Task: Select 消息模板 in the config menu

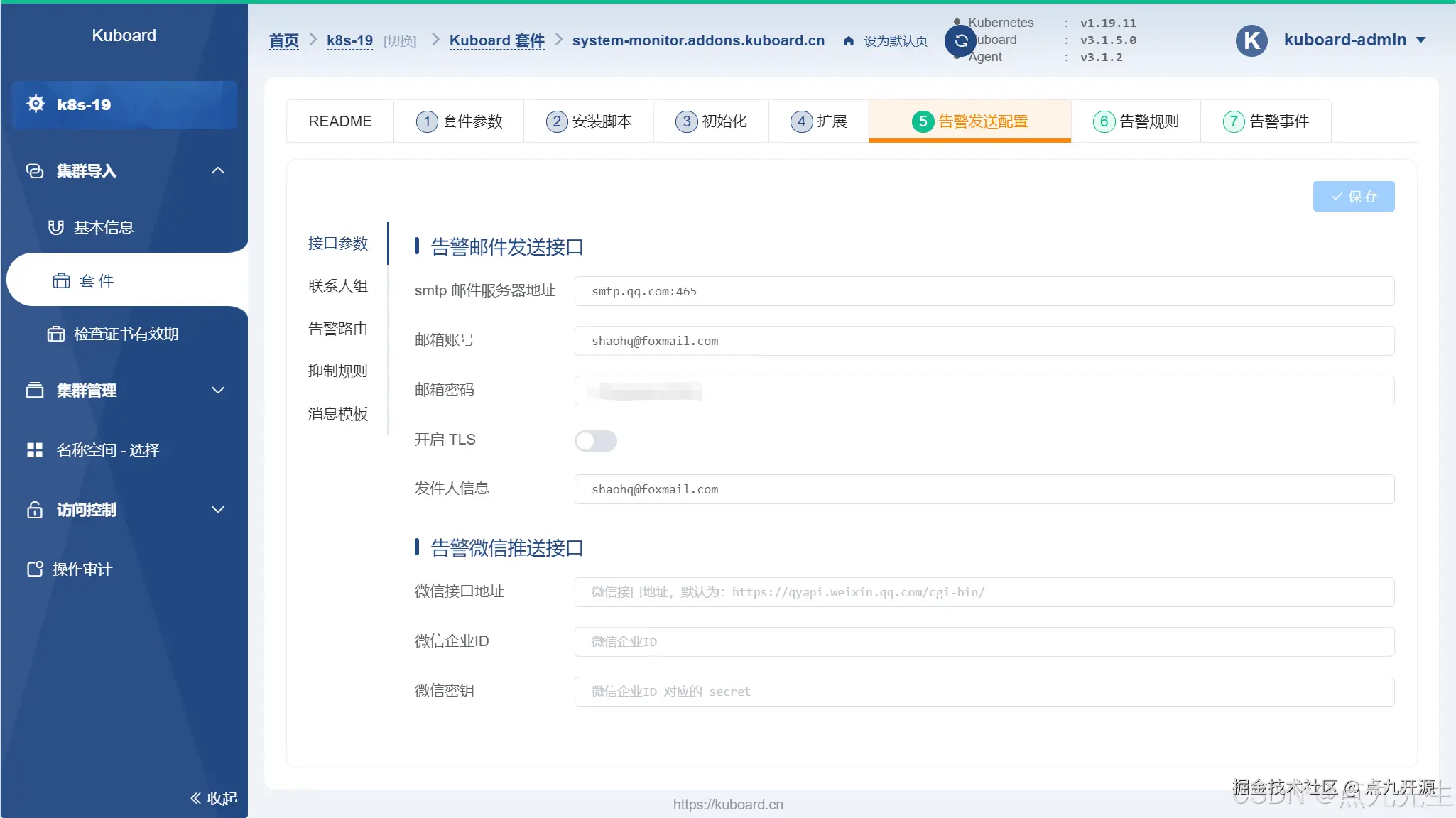Action: pyautogui.click(x=337, y=414)
